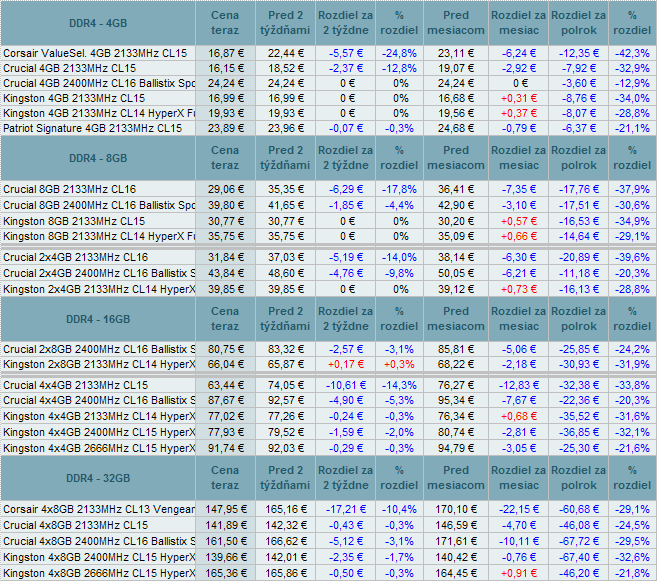Click the 139,66 € current price cell

coord(226,557)
